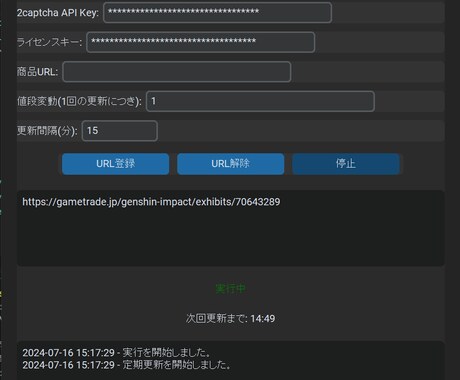Image resolution: width=460 pixels, height=380 pixels.
Task: Select the registered gametrade.jp exhibits URL
Action: click(x=151, y=202)
